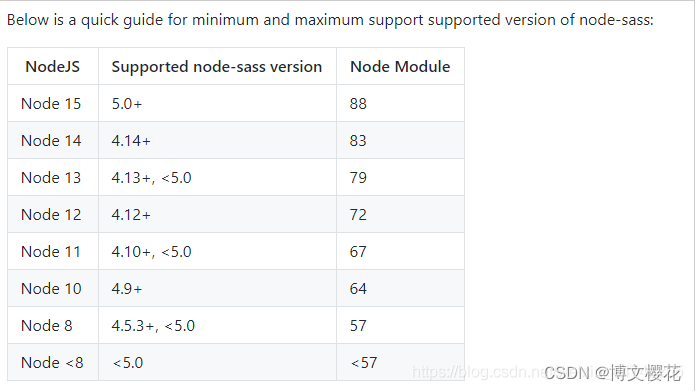Select the Node 12 row label
The height and width of the screenshot is (391, 696).
51,214
